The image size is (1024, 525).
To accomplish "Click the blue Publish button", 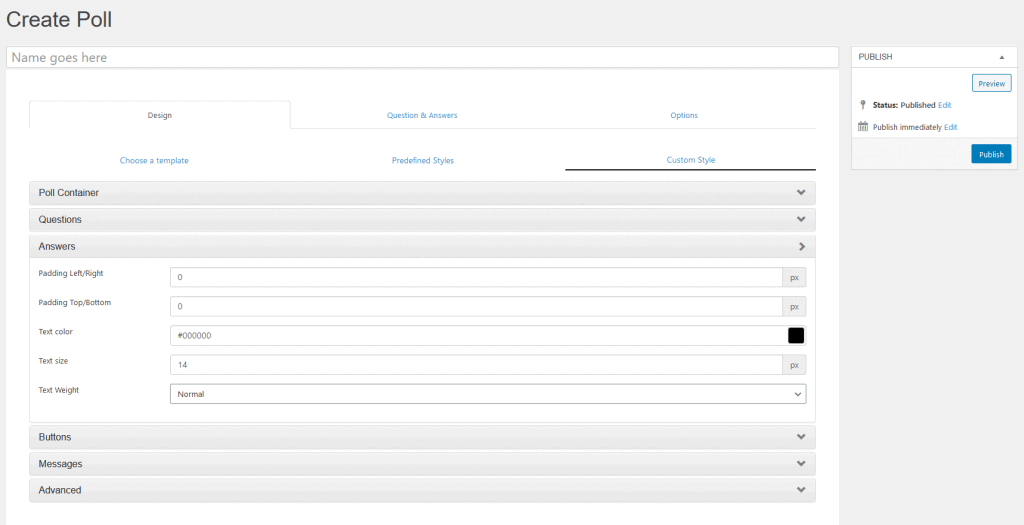I will [x=990, y=154].
